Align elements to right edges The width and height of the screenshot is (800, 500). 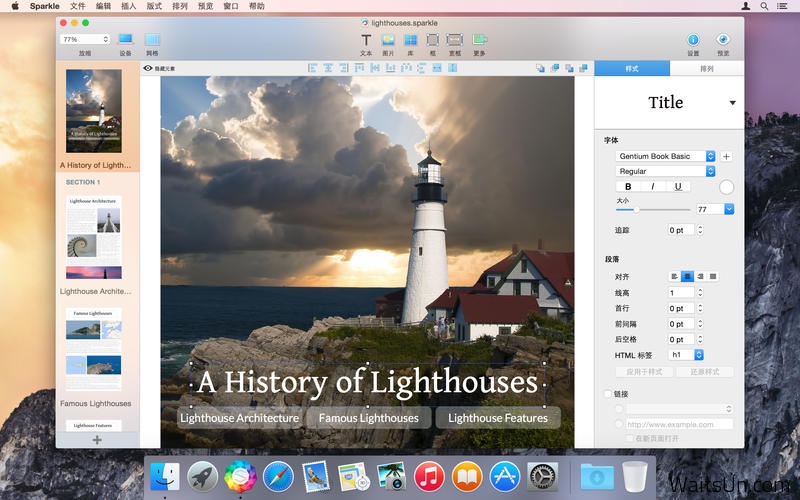pos(344,68)
